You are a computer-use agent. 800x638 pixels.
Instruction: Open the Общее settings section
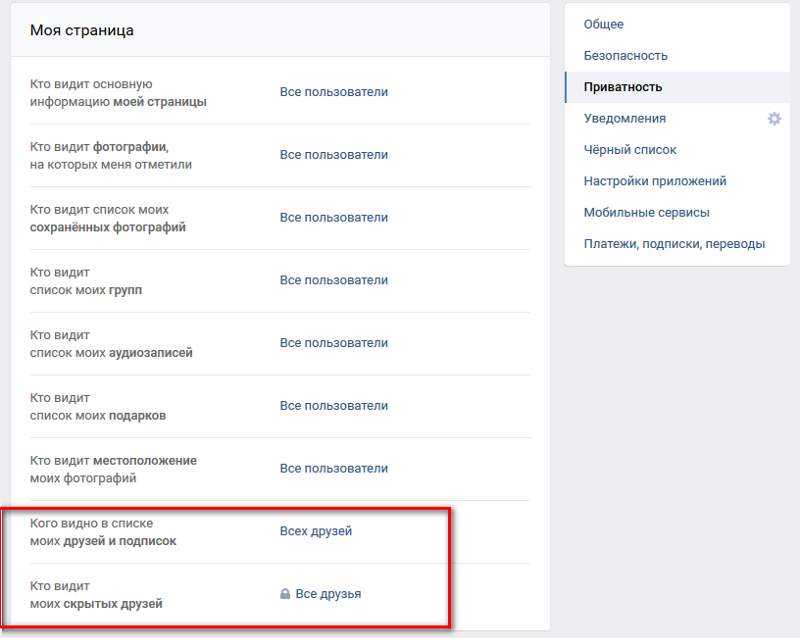603,24
